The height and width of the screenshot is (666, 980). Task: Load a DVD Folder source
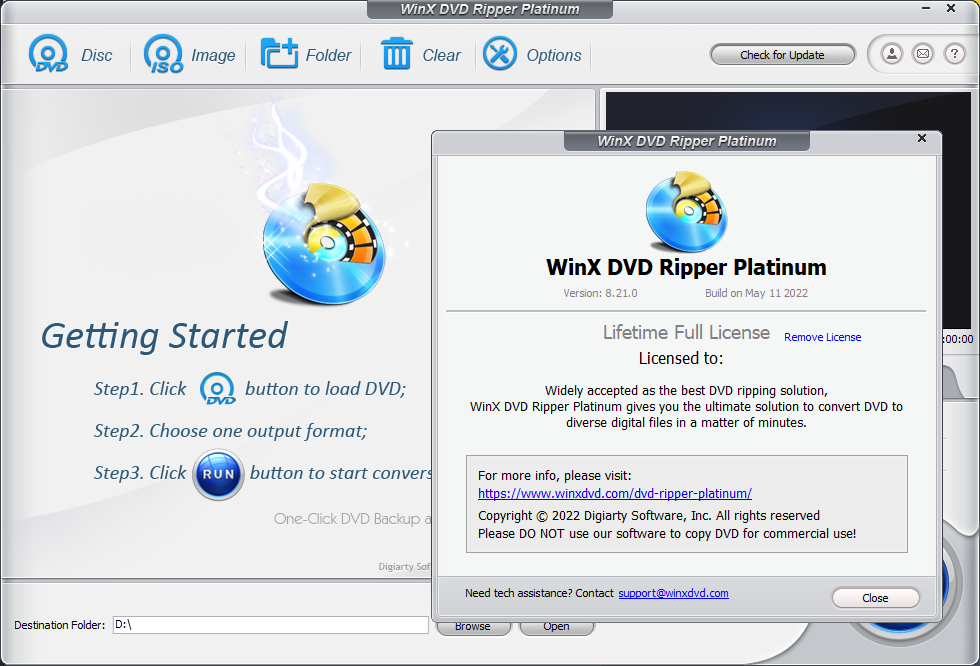tap(306, 54)
